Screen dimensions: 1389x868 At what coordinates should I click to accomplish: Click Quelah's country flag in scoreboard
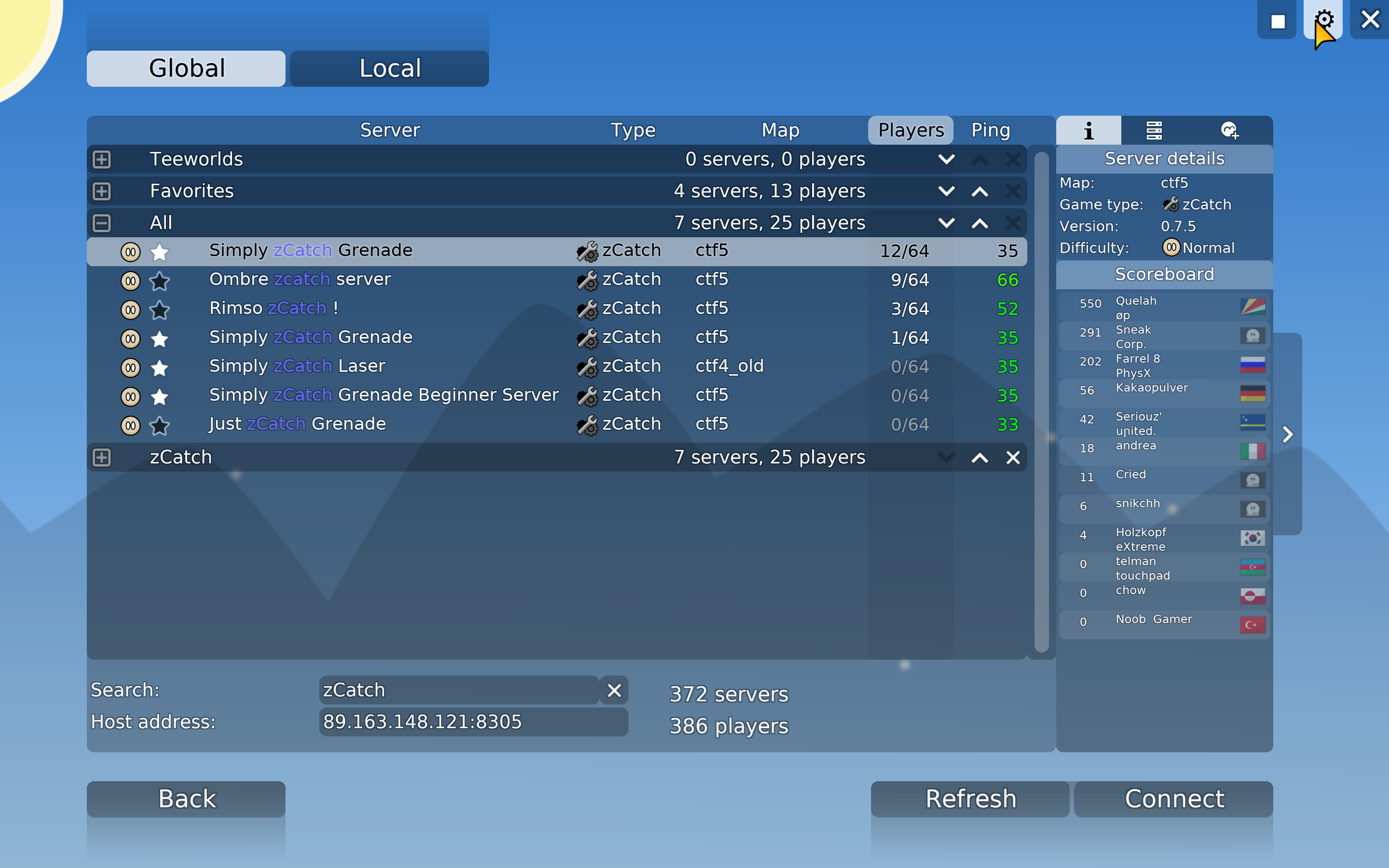pos(1253,307)
